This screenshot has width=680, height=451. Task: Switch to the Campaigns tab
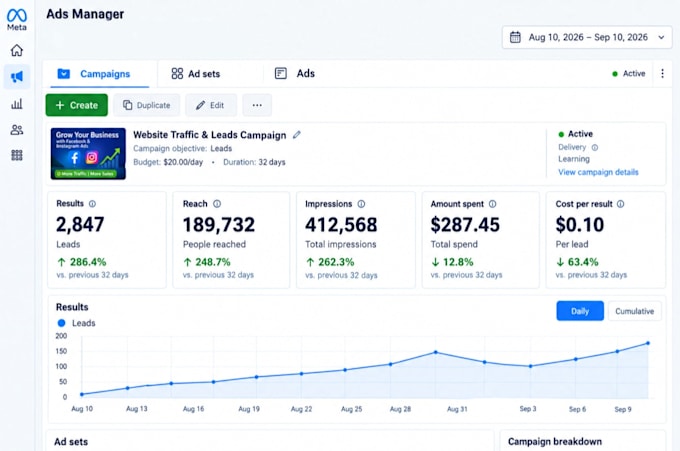(99, 74)
